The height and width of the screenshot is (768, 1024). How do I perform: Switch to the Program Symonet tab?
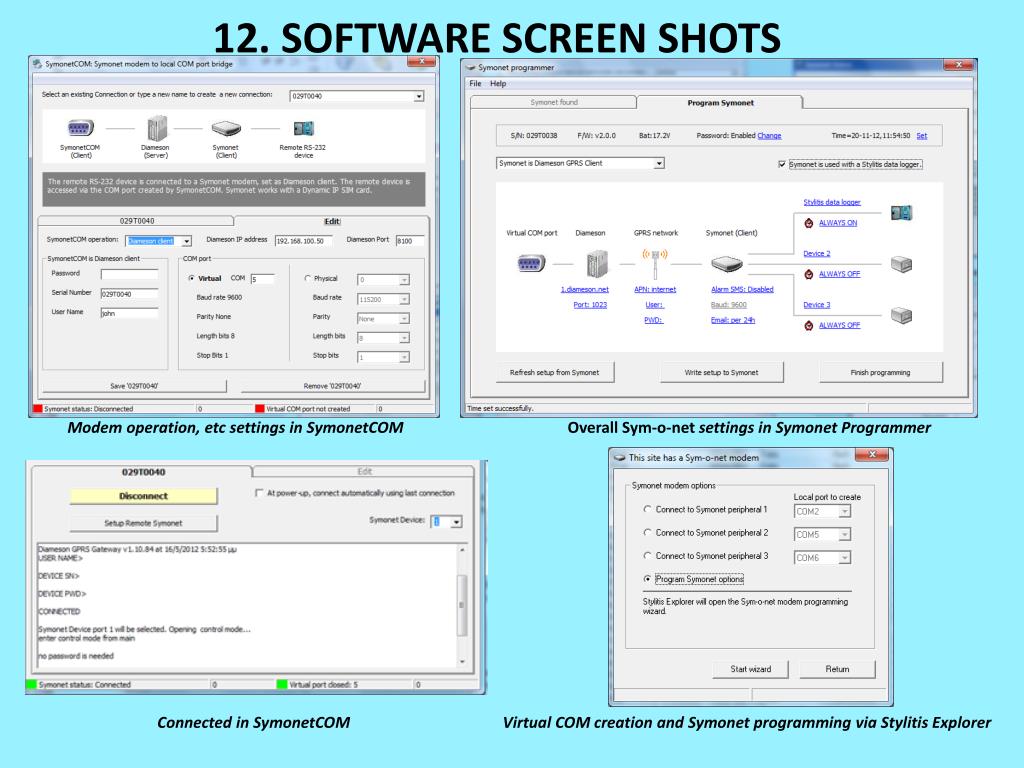[x=720, y=103]
